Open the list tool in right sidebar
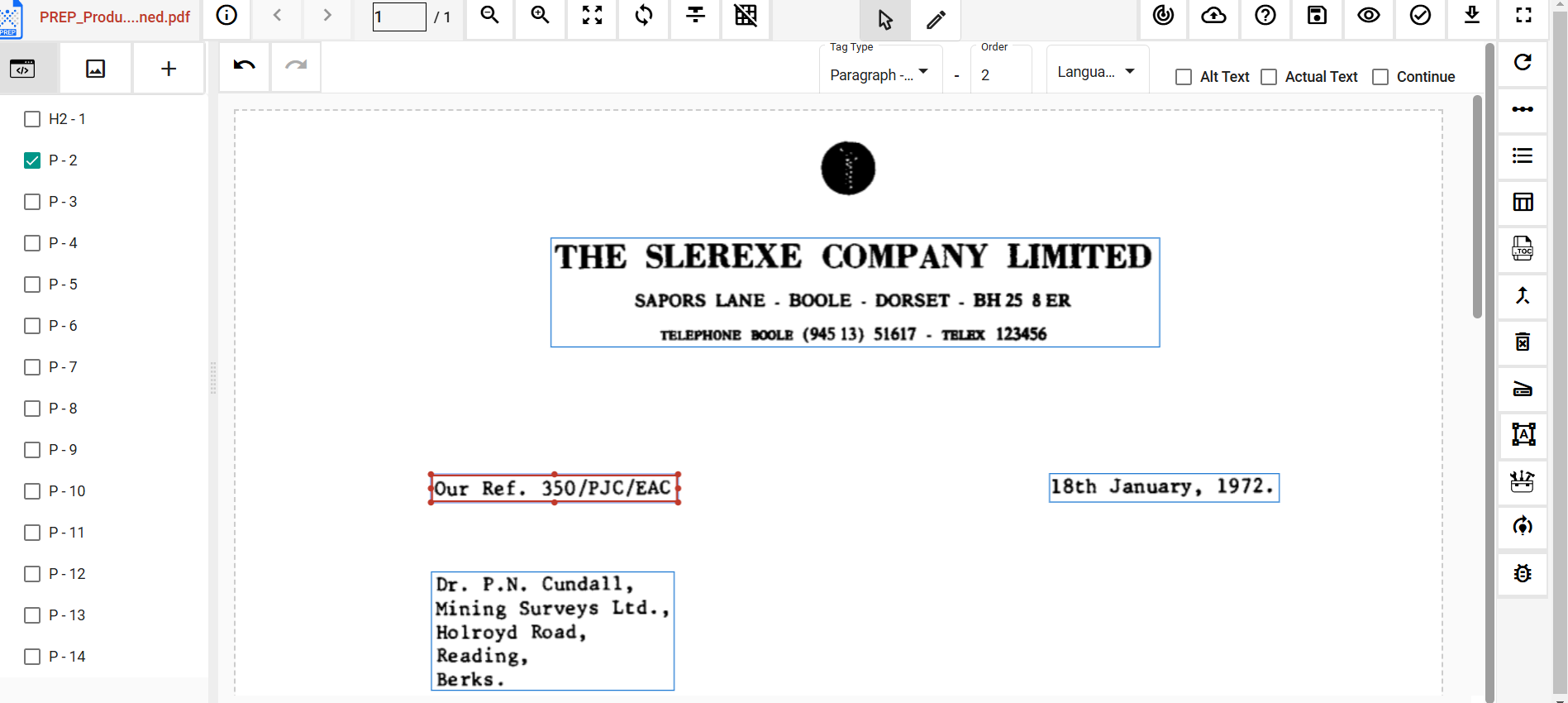Viewport: 1568px width, 703px height. click(x=1523, y=155)
